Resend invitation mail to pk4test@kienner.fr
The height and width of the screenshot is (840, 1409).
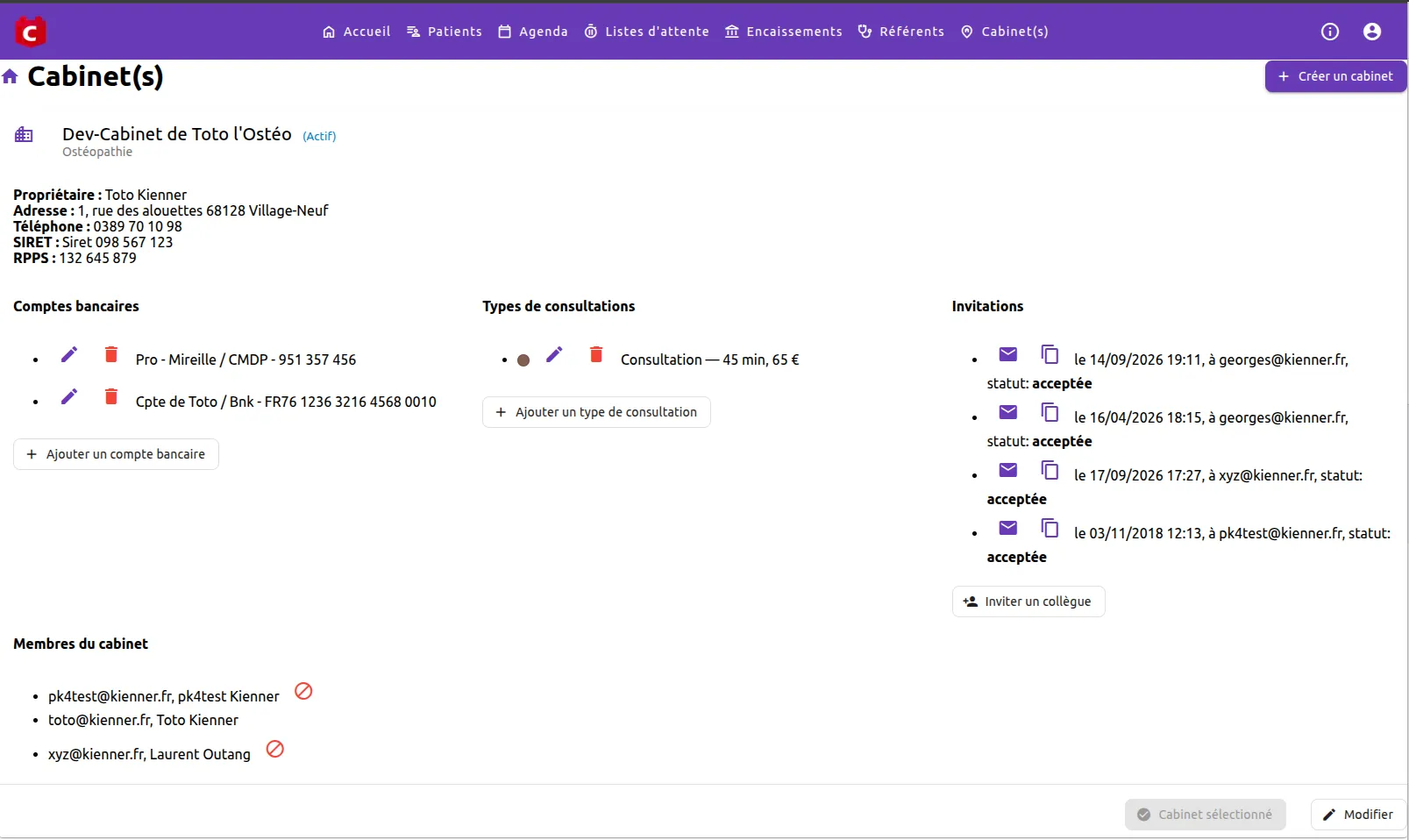point(1008,528)
